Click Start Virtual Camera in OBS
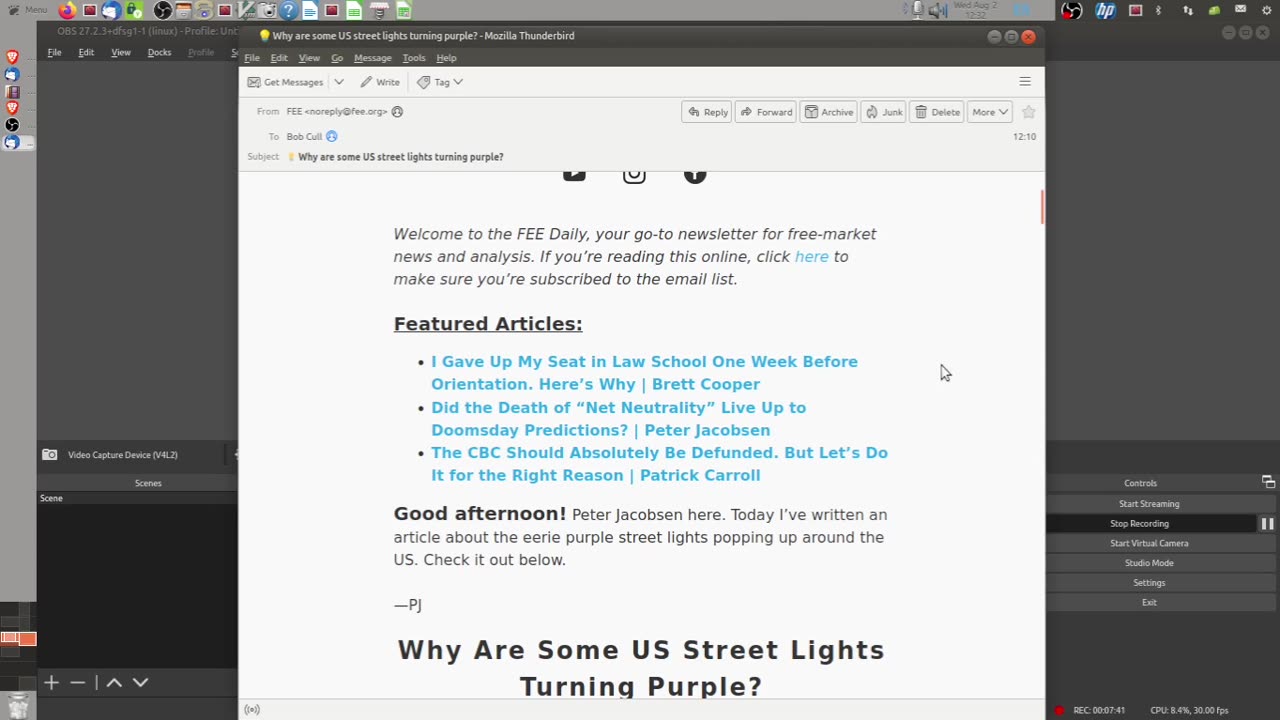Viewport: 1280px width, 720px height. (x=1149, y=543)
